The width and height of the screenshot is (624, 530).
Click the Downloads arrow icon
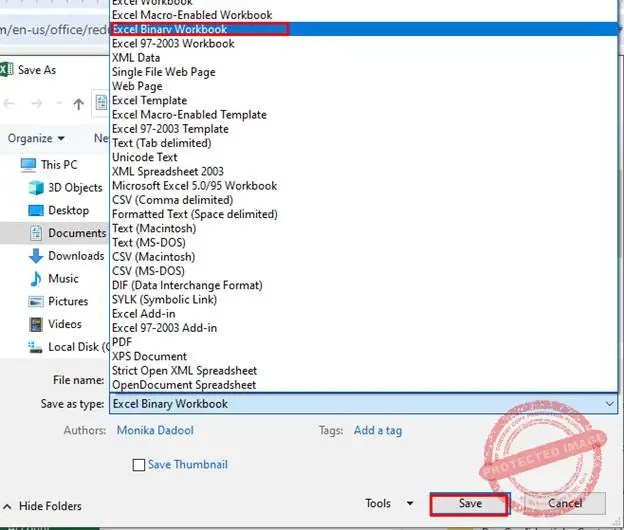coord(36,256)
